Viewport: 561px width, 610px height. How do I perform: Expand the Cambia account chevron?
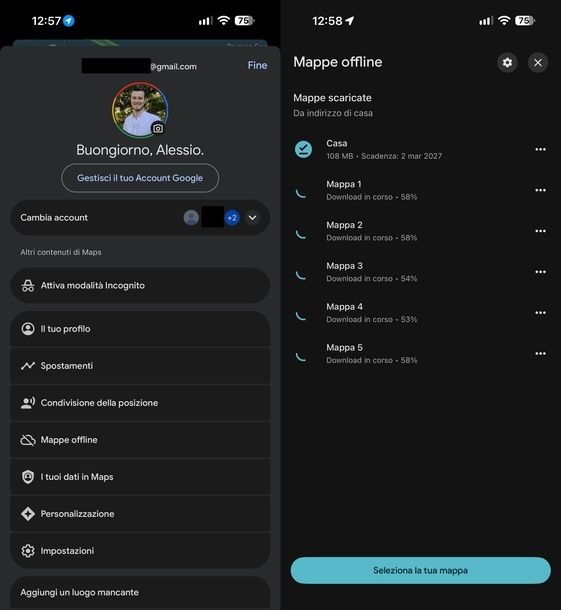point(252,217)
